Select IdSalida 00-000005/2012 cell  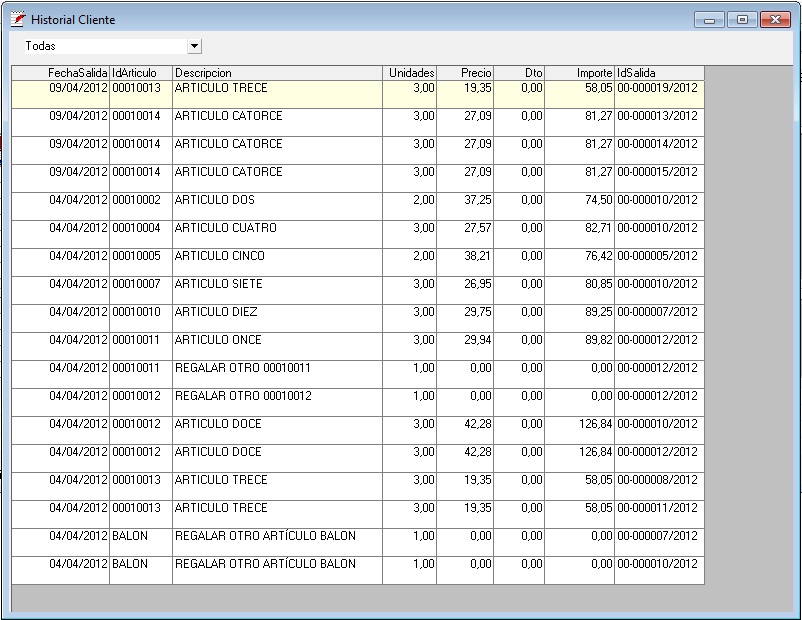[659, 262]
